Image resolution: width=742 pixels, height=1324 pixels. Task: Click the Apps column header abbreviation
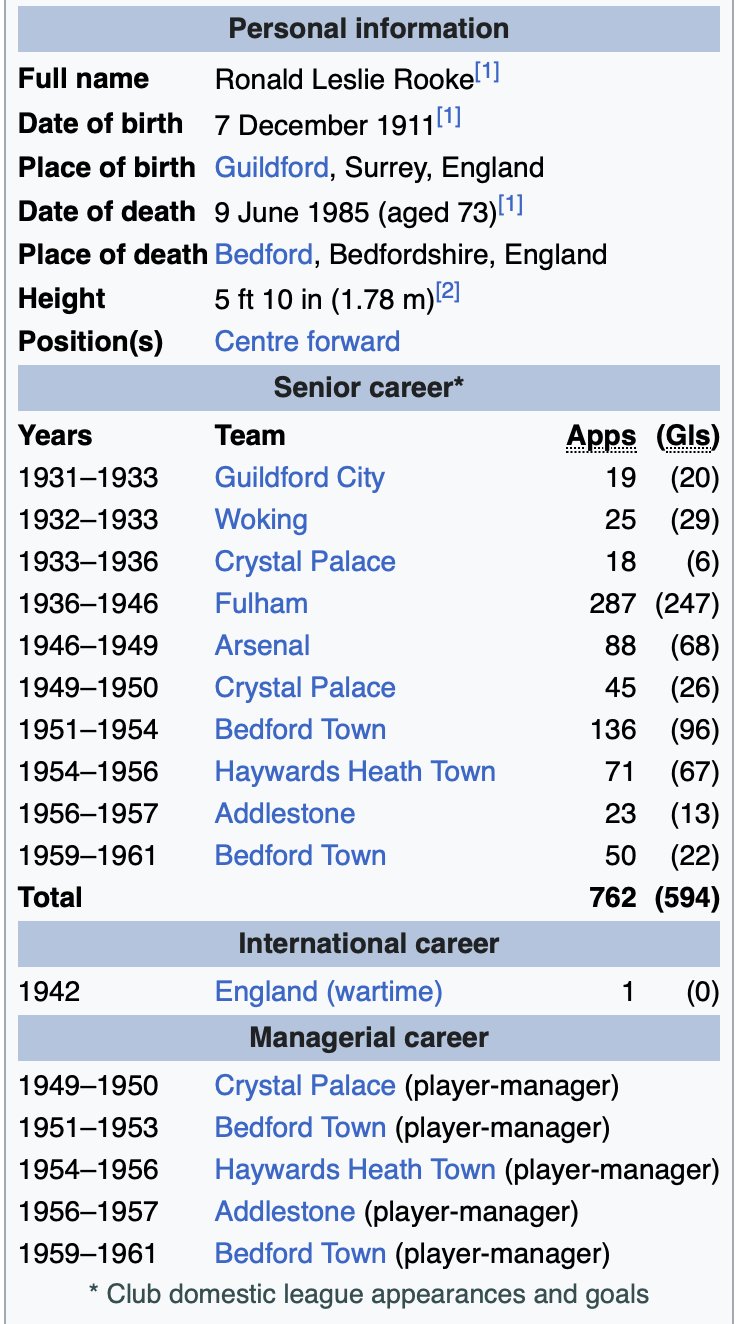[x=601, y=436]
